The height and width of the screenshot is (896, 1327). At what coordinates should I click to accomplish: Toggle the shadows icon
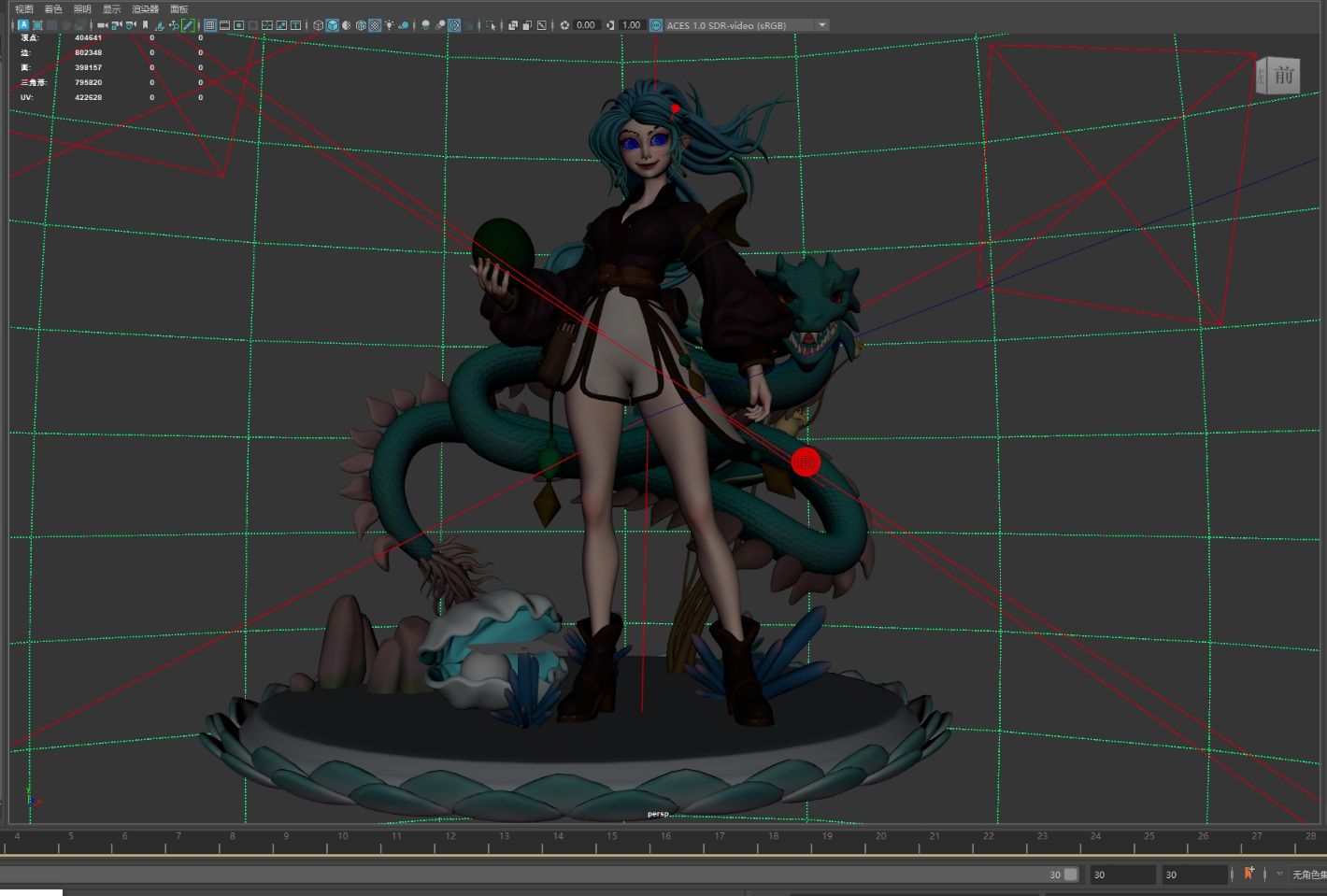404,25
